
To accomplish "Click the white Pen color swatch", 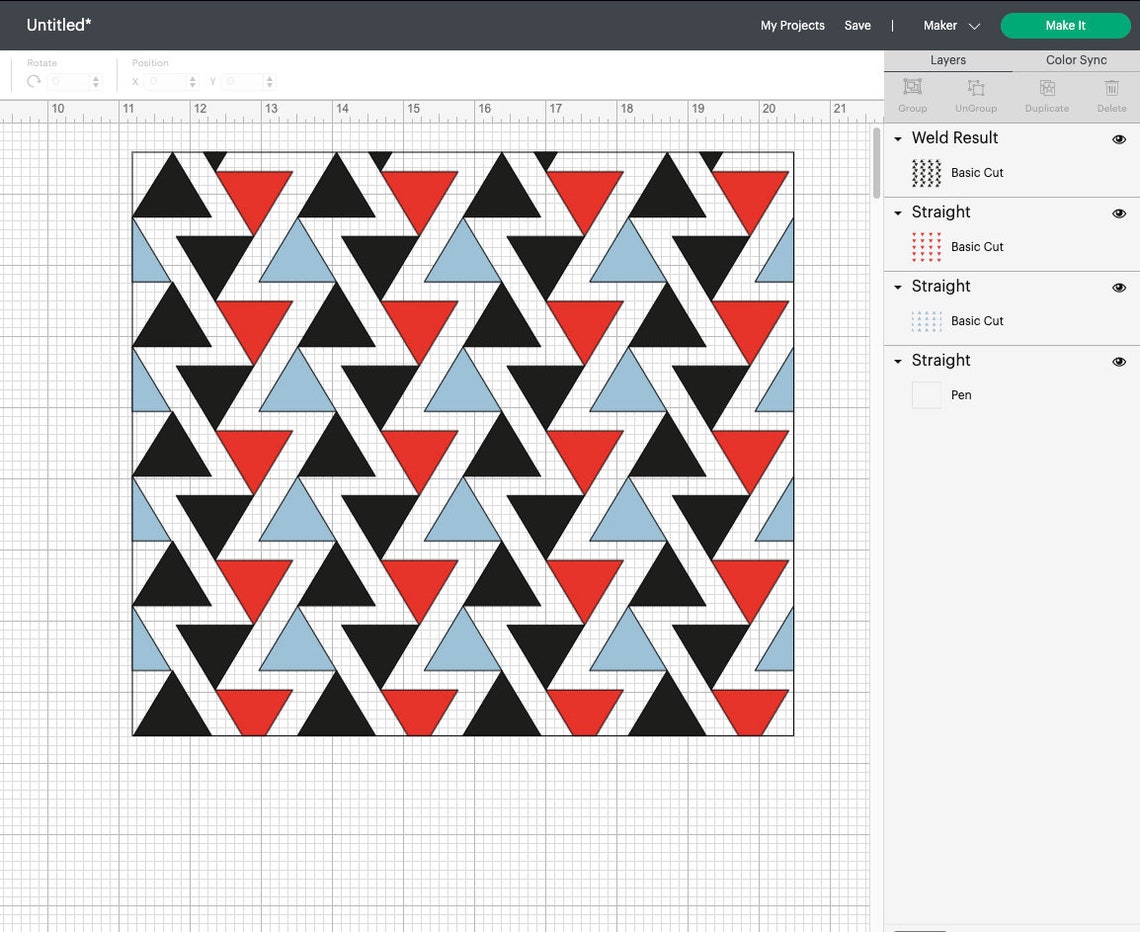I will (x=926, y=395).
